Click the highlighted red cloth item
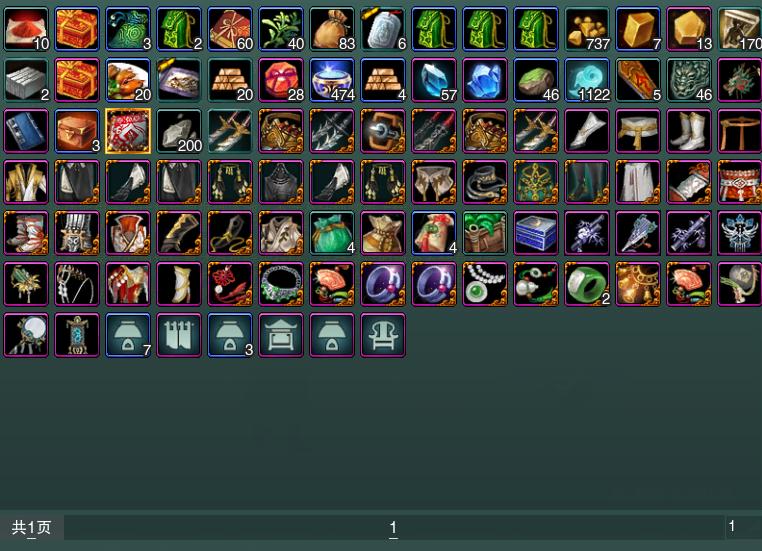 tap(128, 131)
